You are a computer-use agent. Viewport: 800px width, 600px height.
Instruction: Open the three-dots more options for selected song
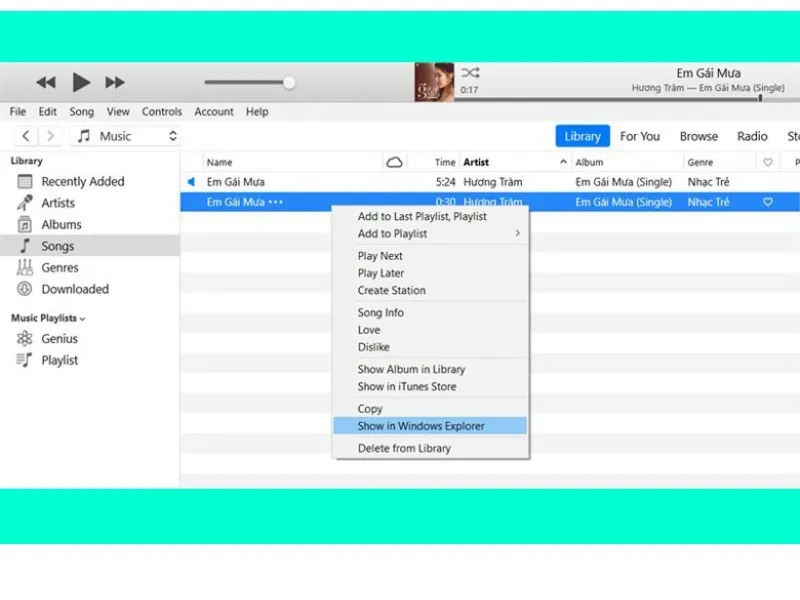276,202
